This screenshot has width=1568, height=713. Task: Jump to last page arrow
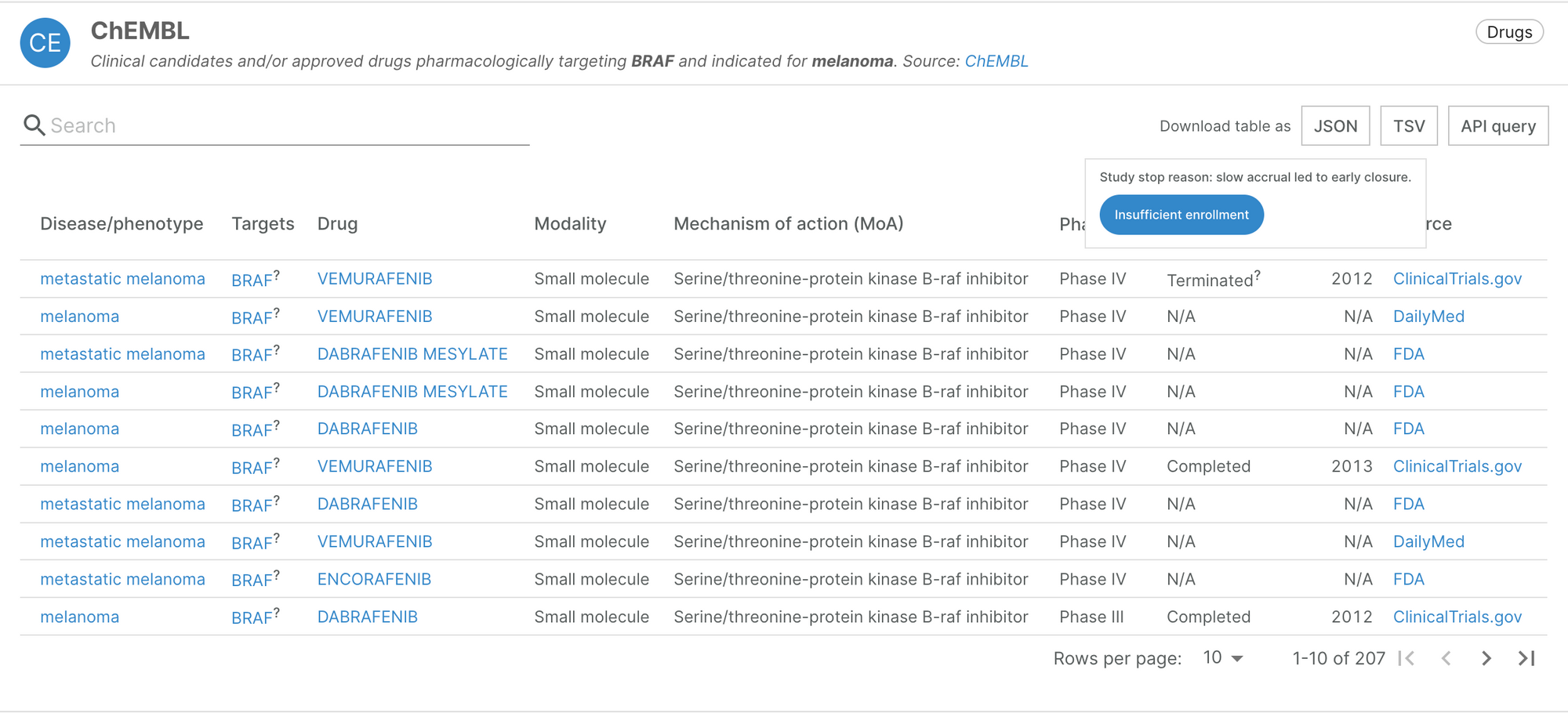click(x=1526, y=658)
